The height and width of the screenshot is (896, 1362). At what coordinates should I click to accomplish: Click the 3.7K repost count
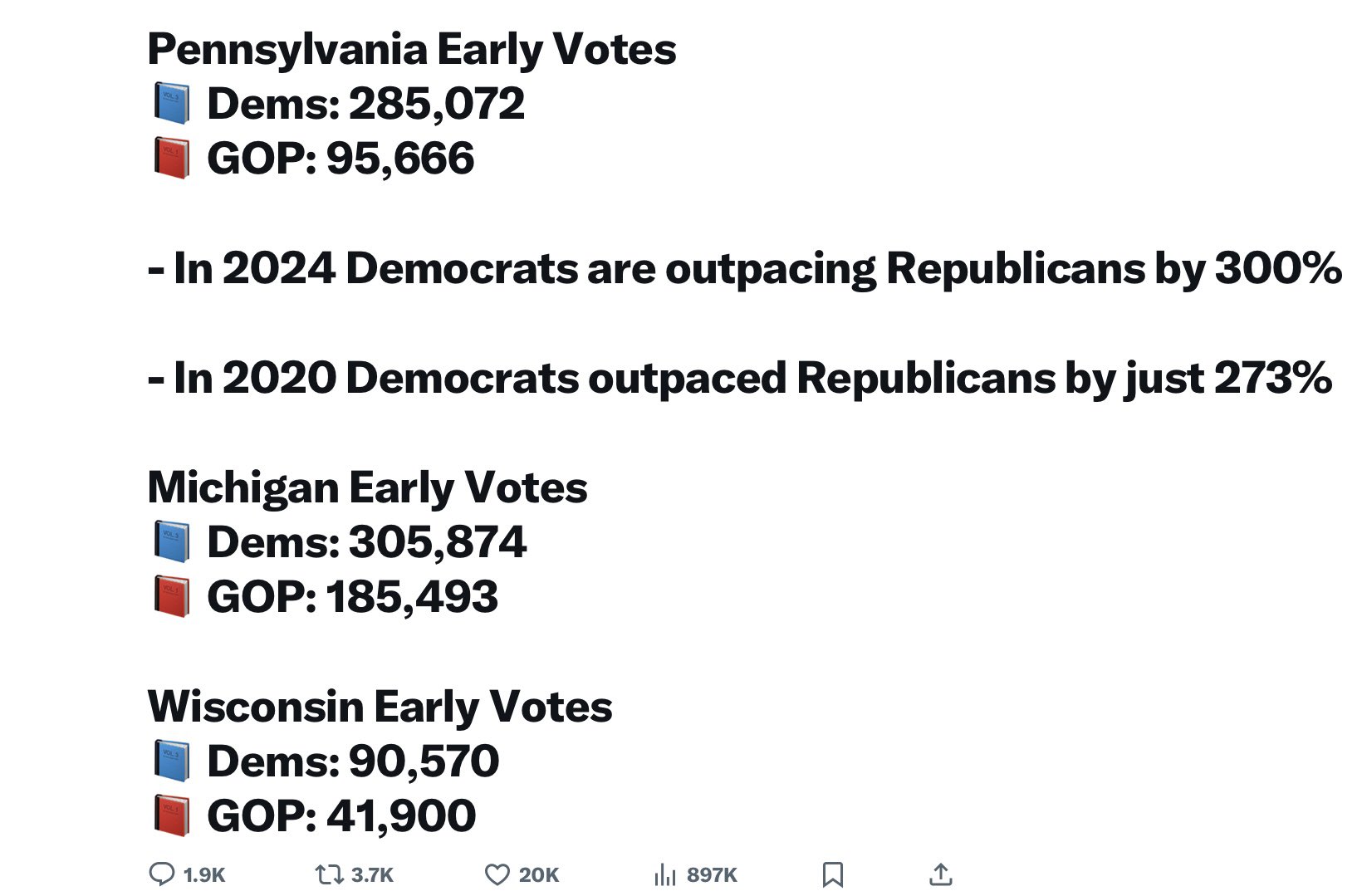click(372, 874)
